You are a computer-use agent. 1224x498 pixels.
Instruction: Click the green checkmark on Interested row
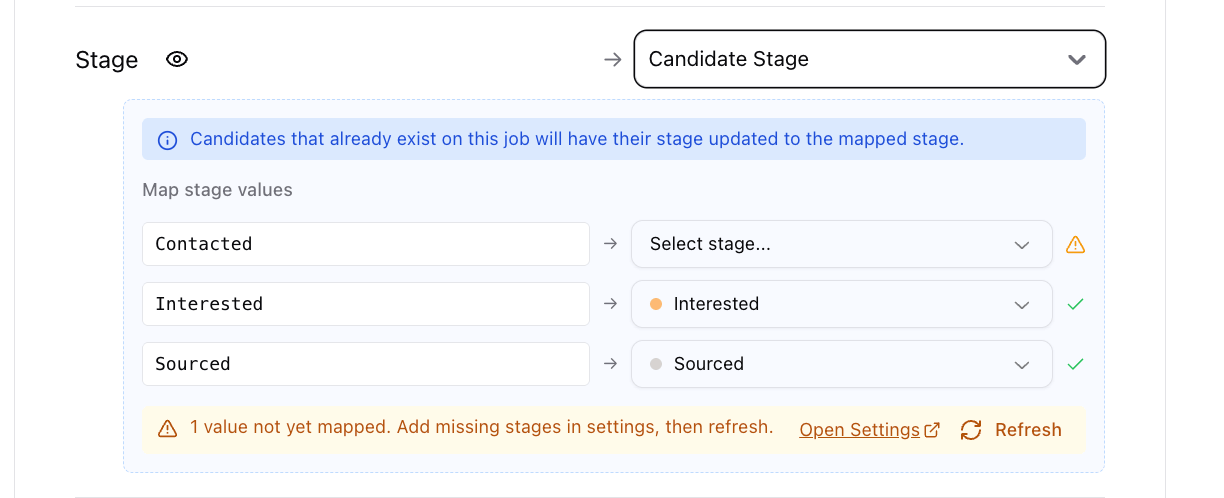pos(1075,304)
